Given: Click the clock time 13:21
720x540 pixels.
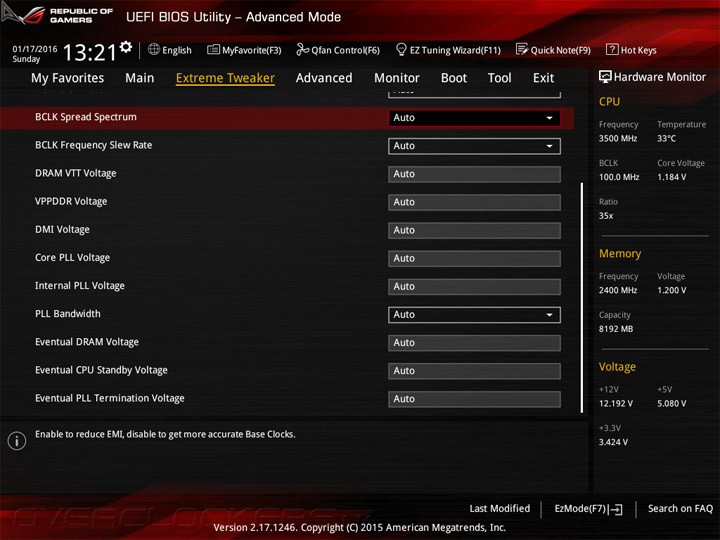Looking at the screenshot, I should tap(90, 52).
